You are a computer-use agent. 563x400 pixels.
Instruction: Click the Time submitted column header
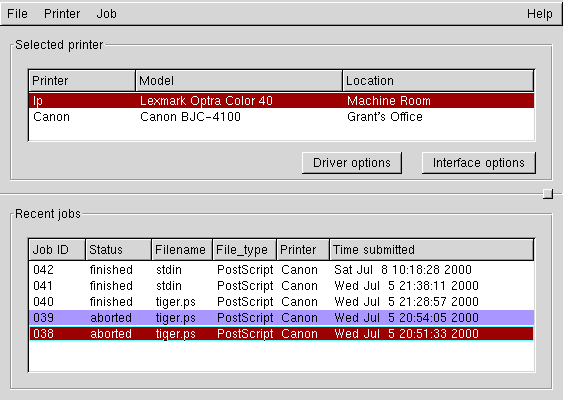tap(432, 250)
